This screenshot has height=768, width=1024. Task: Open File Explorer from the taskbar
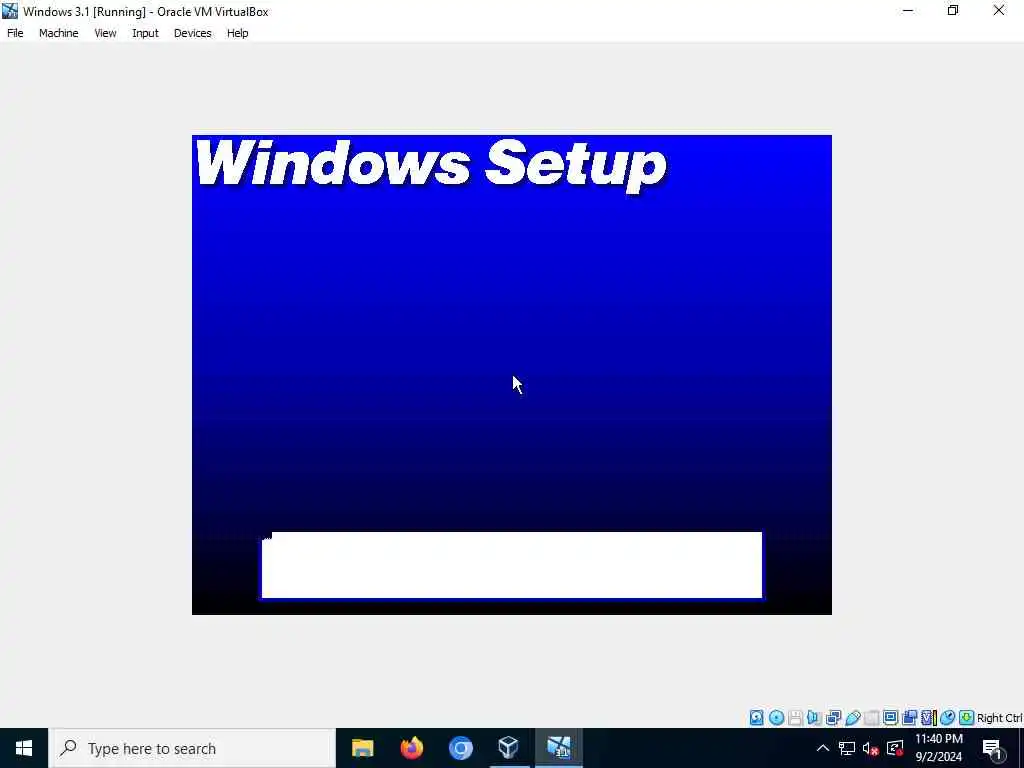(x=362, y=748)
